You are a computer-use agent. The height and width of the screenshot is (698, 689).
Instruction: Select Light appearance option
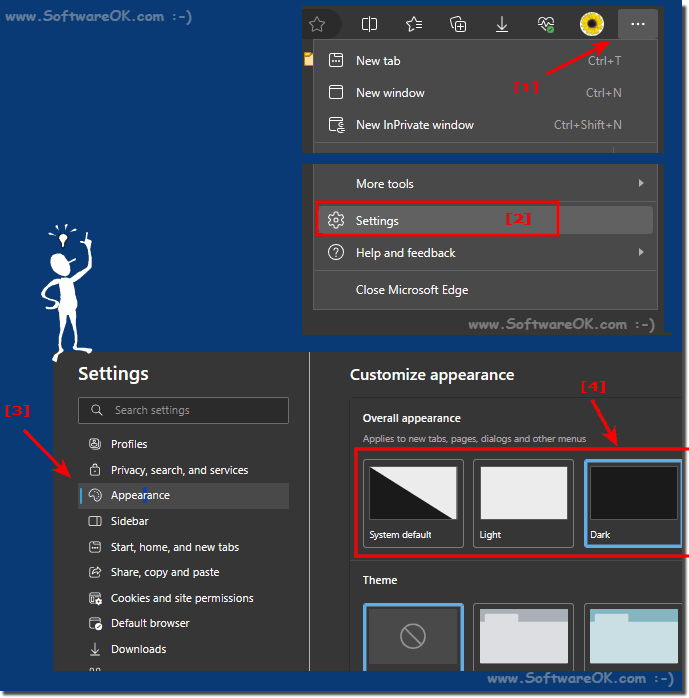[523, 503]
